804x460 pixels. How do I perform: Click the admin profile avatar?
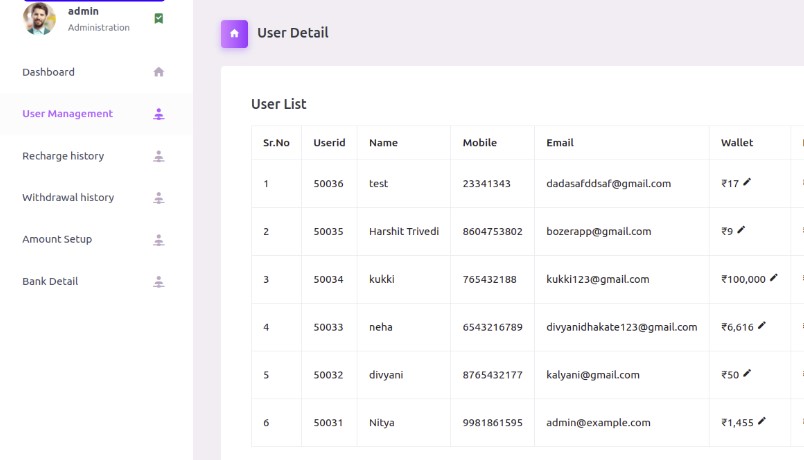point(39,18)
